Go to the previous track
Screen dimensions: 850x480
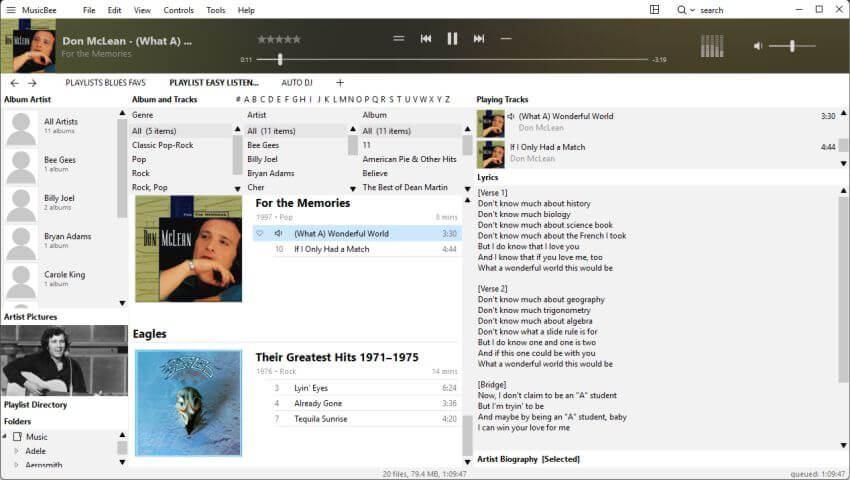pos(426,38)
